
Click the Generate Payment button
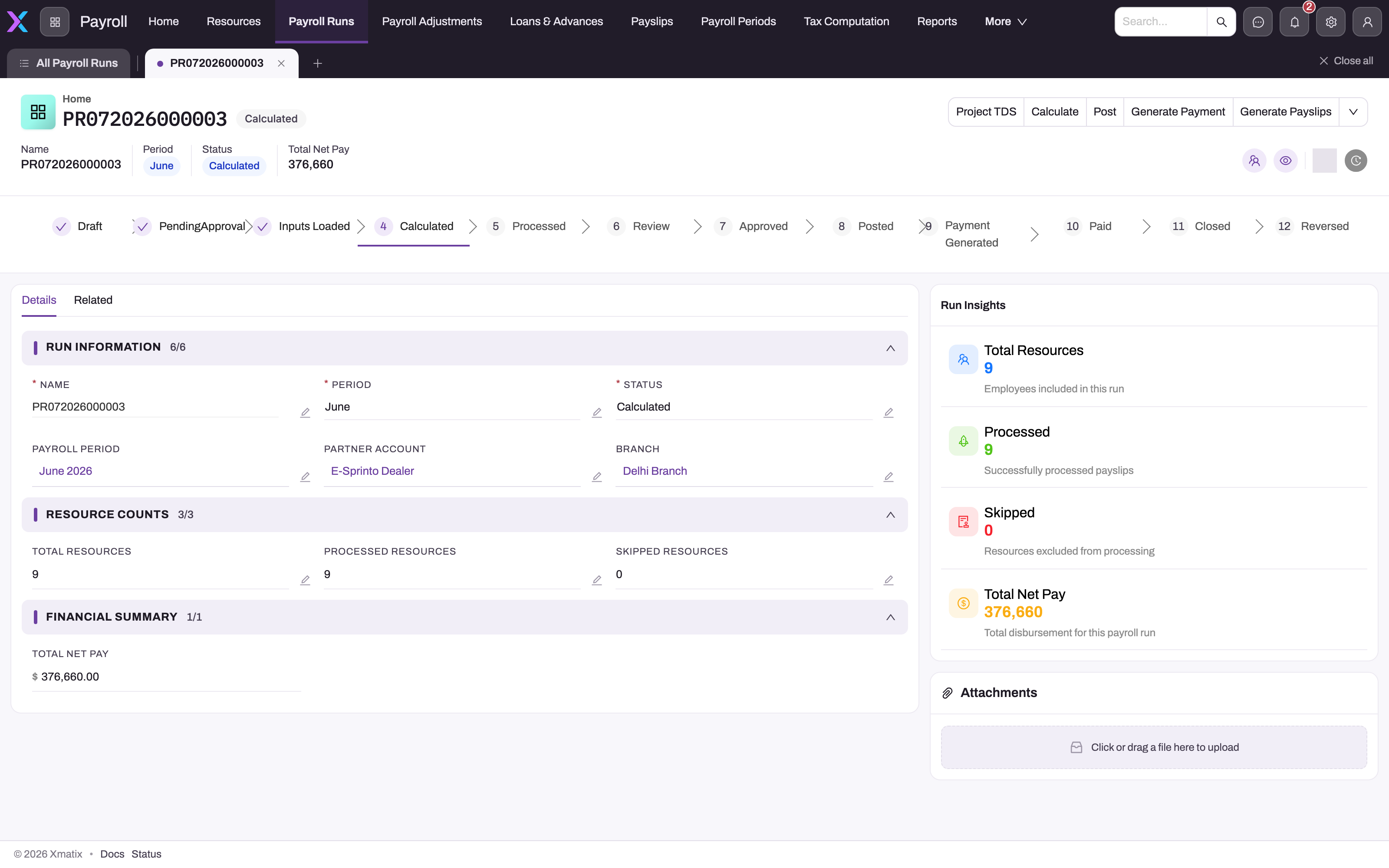pos(1178,112)
